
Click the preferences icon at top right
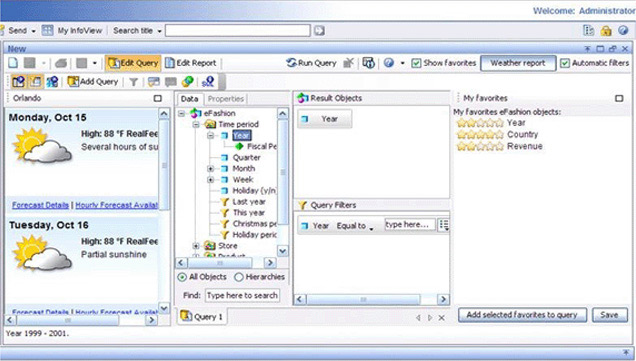click(588, 30)
